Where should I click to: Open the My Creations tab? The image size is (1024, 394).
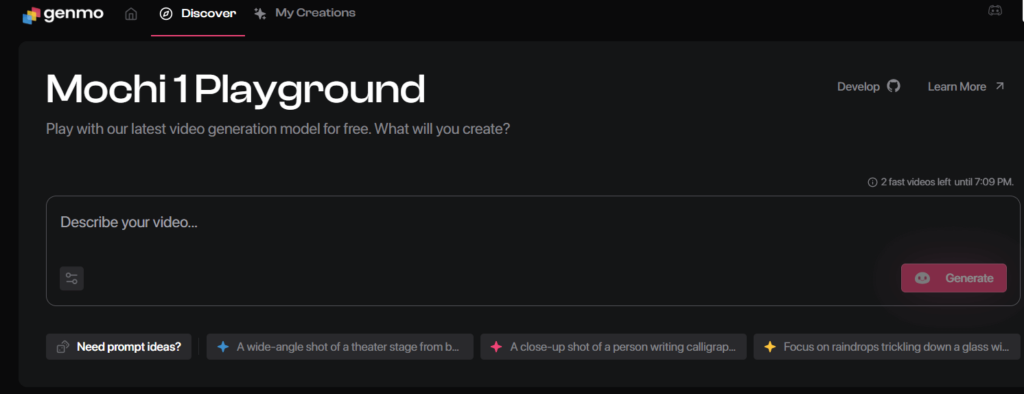305,13
